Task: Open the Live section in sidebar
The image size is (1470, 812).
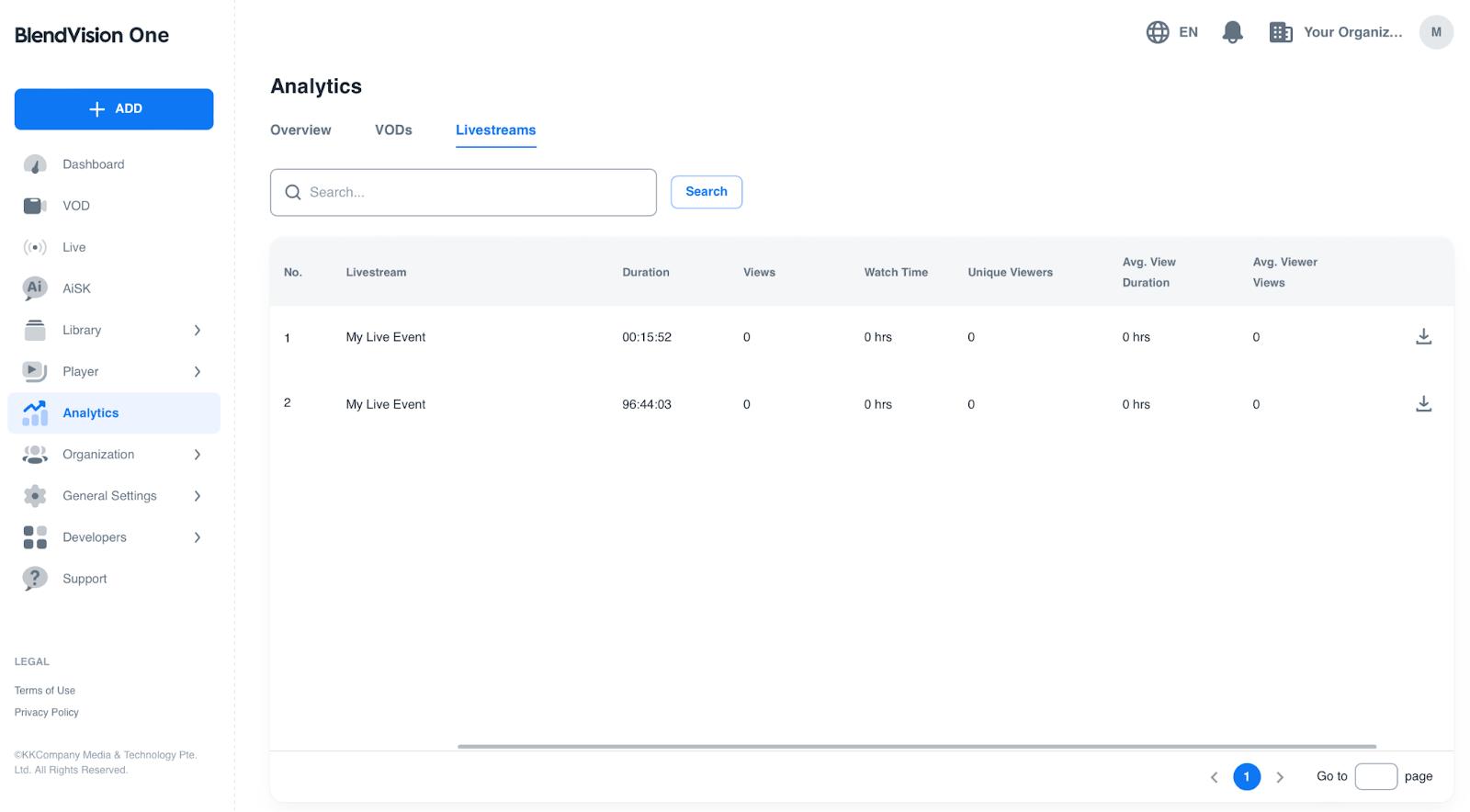Action: [73, 247]
